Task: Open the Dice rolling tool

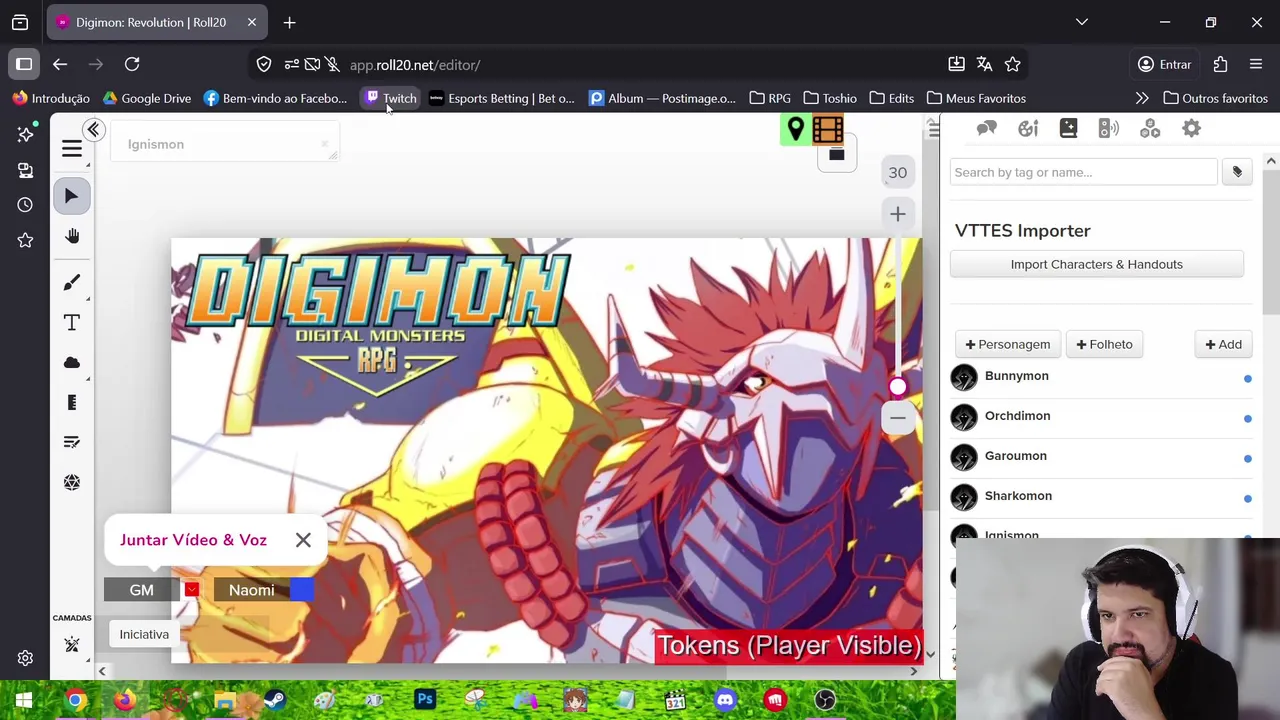Action: point(71,483)
